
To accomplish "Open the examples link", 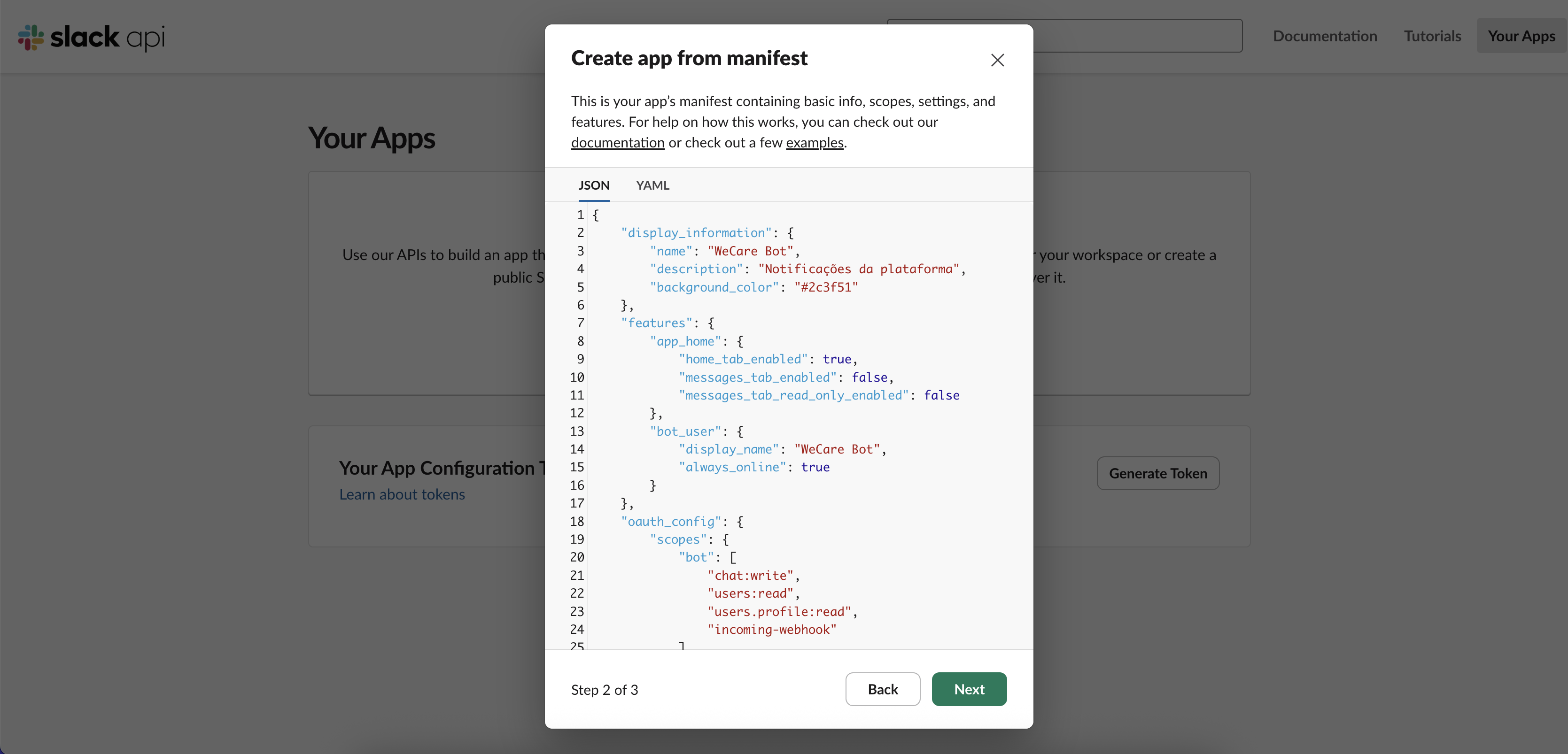I will click(815, 142).
